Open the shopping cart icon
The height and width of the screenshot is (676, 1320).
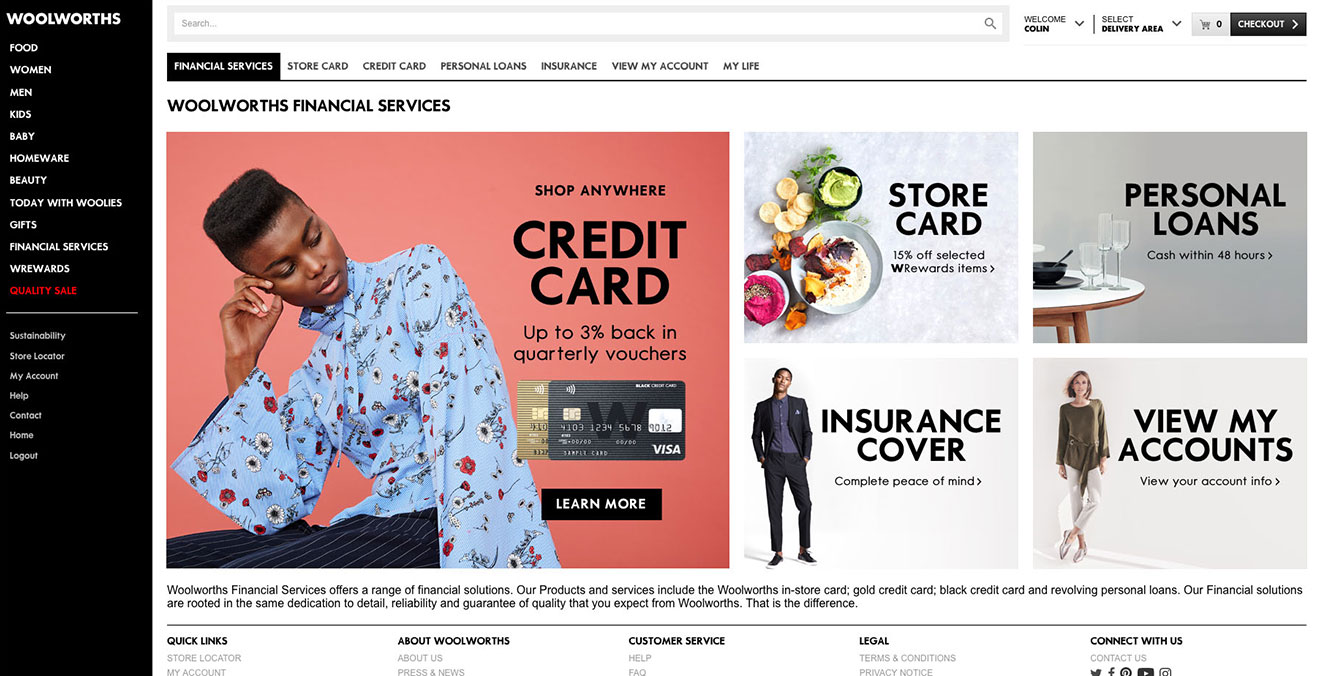(x=1206, y=24)
